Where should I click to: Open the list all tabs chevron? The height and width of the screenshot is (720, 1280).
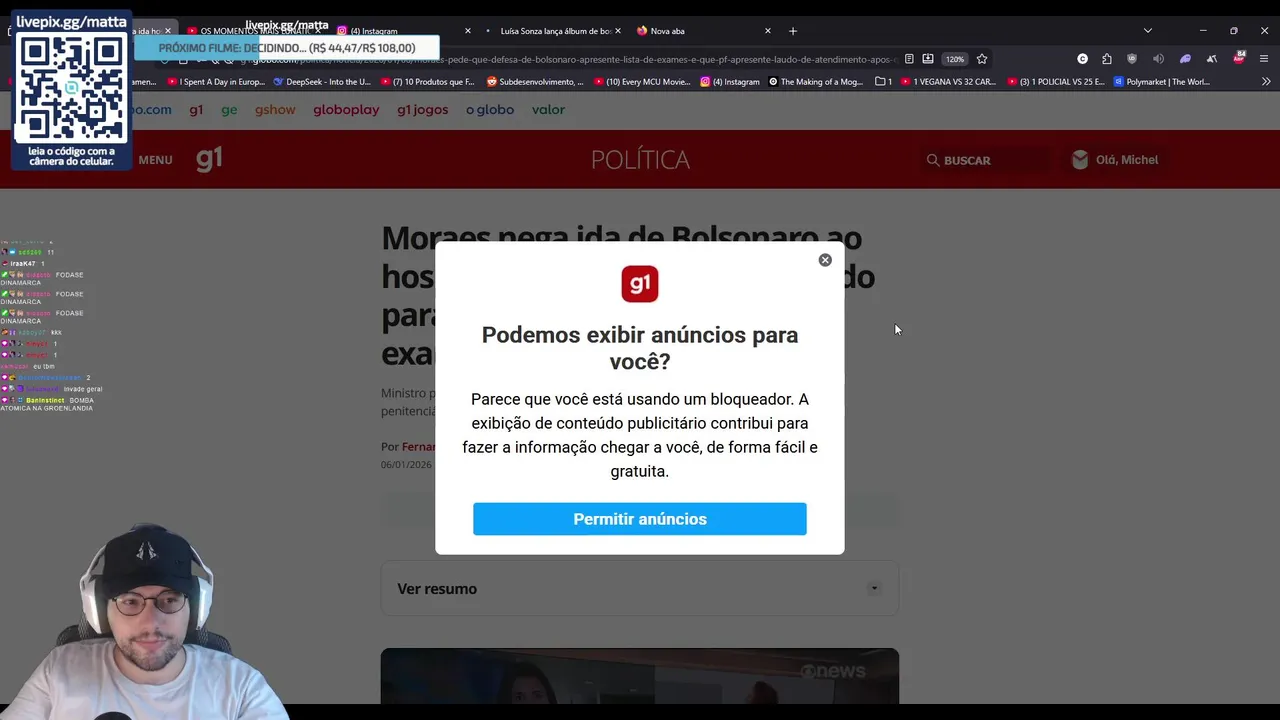tap(1147, 31)
